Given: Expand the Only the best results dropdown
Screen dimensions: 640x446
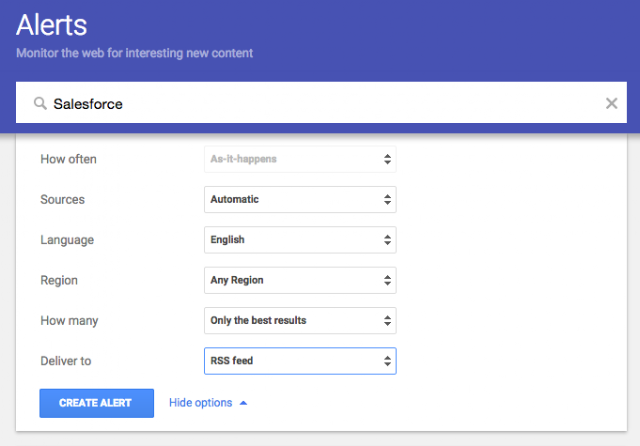Looking at the screenshot, I should [300, 320].
